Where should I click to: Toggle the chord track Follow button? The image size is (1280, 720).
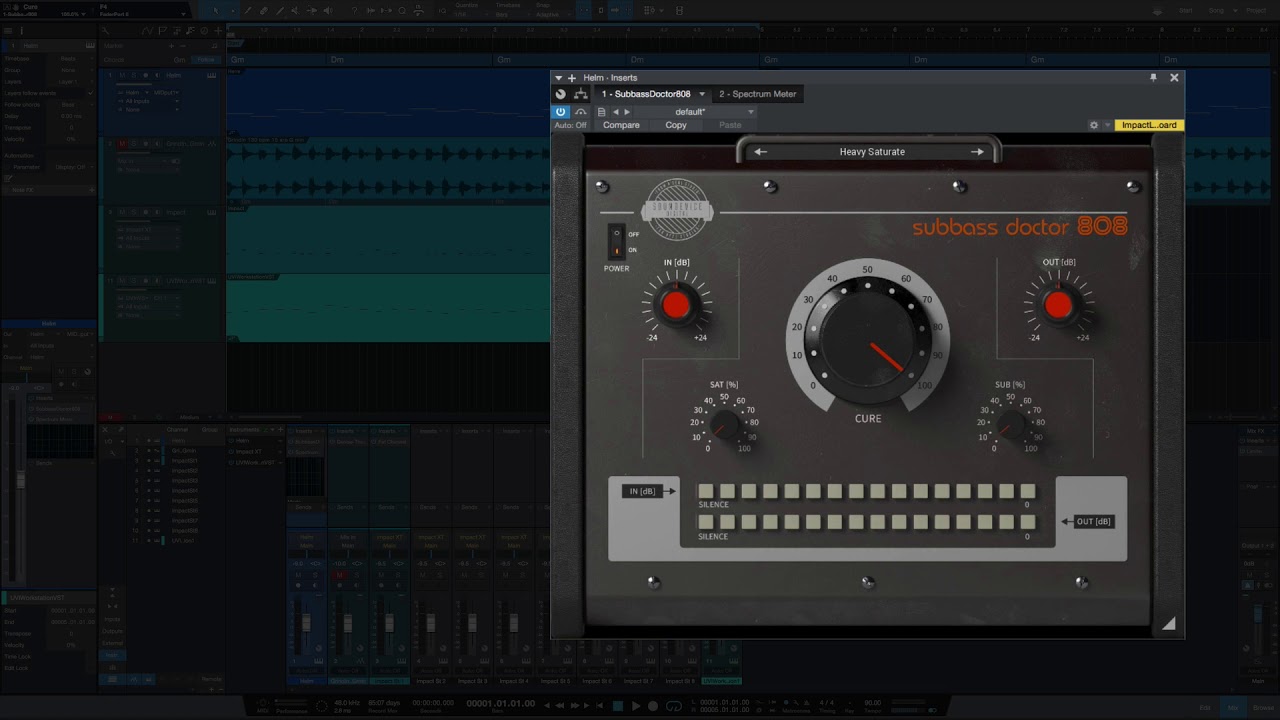pyautogui.click(x=206, y=59)
